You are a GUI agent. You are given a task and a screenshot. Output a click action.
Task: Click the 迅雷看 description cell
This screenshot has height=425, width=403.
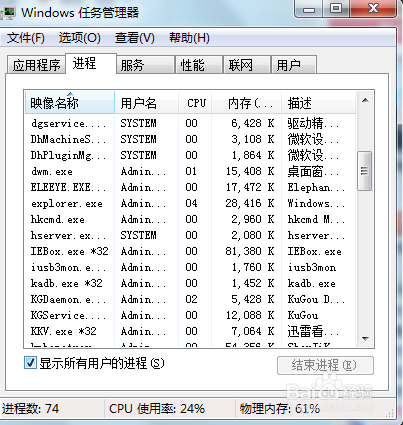(x=313, y=331)
